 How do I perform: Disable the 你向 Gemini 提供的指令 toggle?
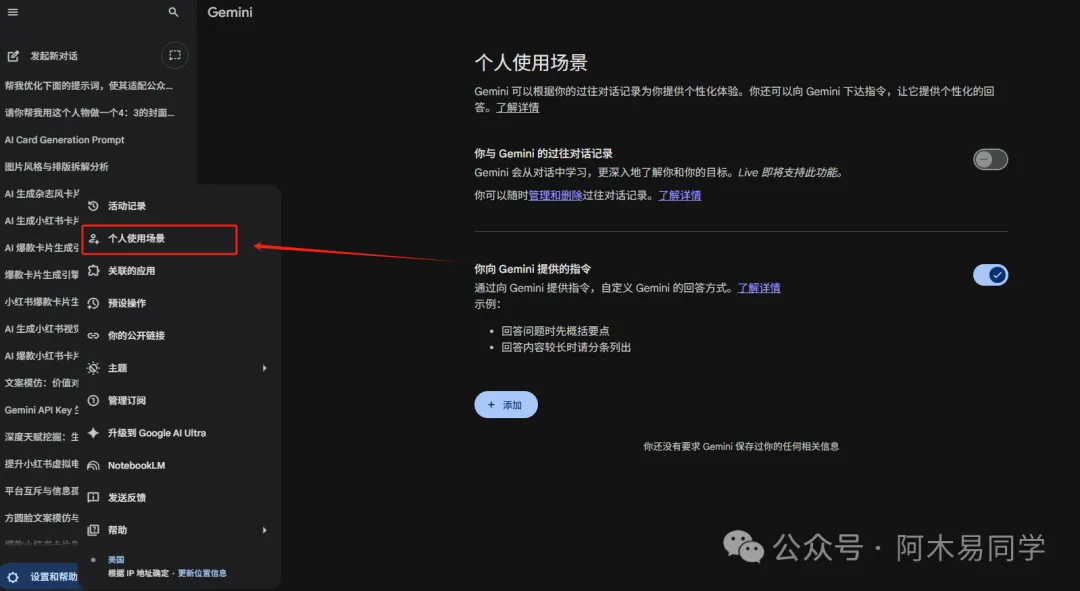coord(990,274)
